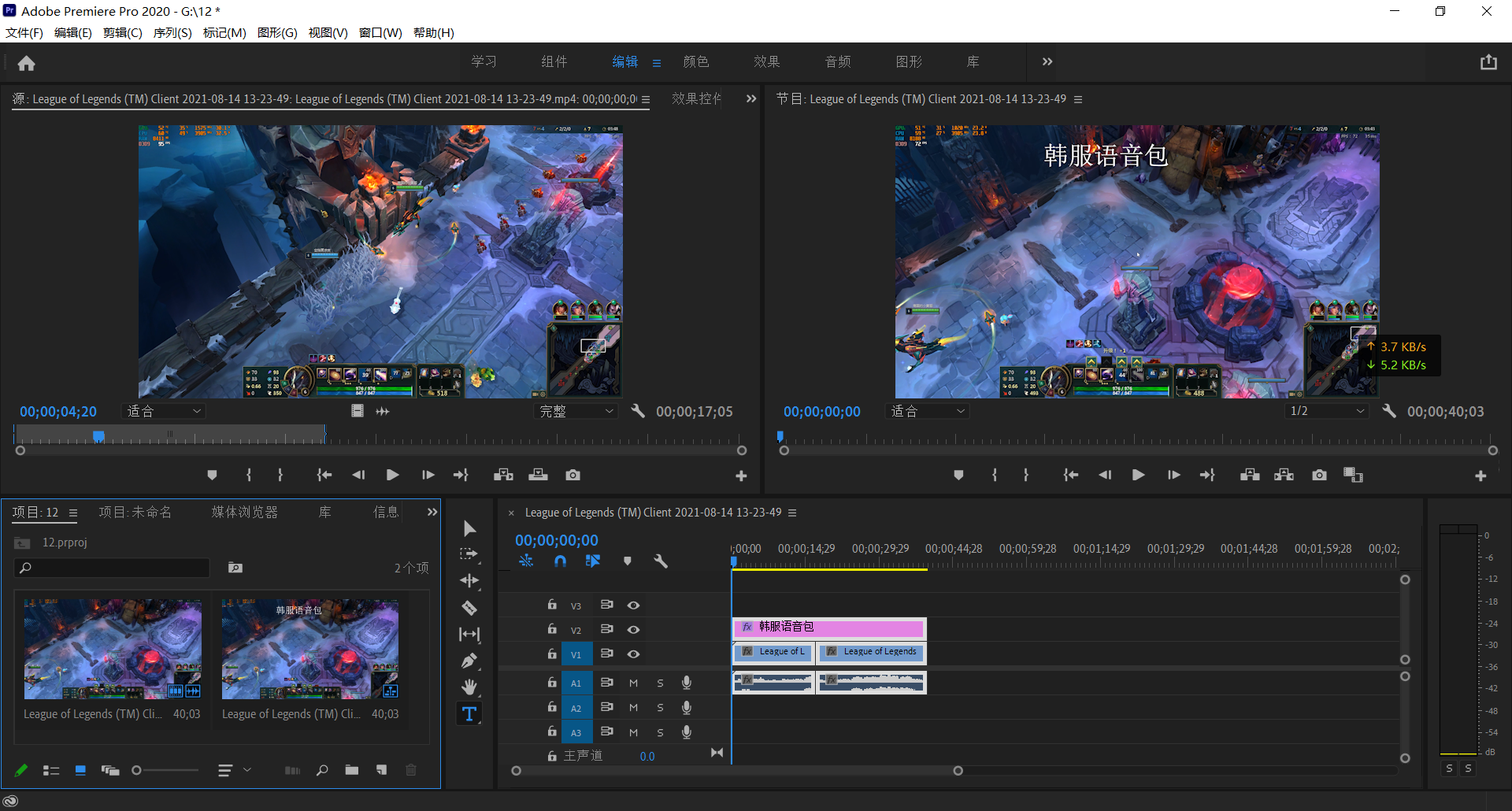1512x811 pixels.
Task: Open the 序列(S) menu
Action: (172, 32)
